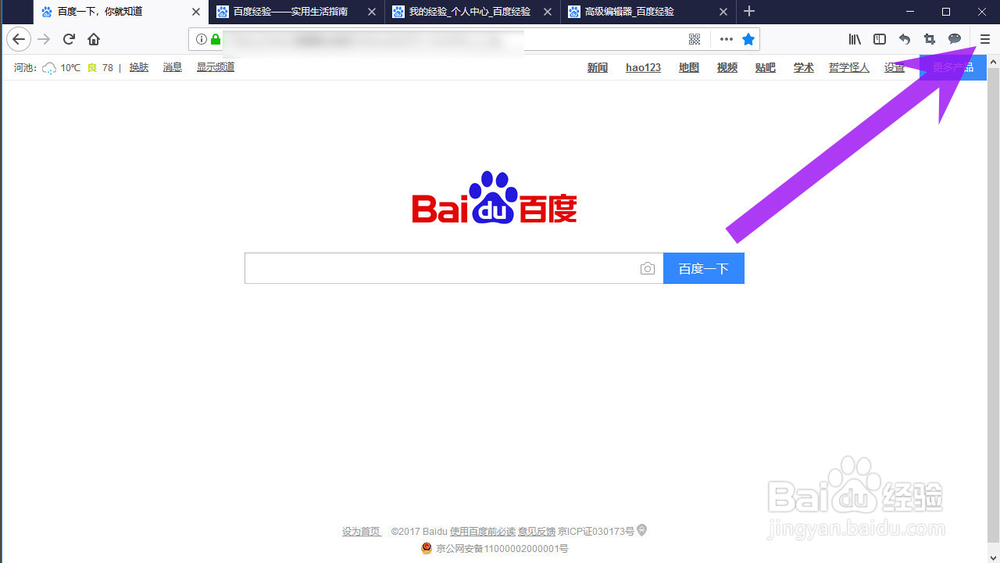Reload the current page
Image resolution: width=1000 pixels, height=563 pixels.
coord(69,40)
